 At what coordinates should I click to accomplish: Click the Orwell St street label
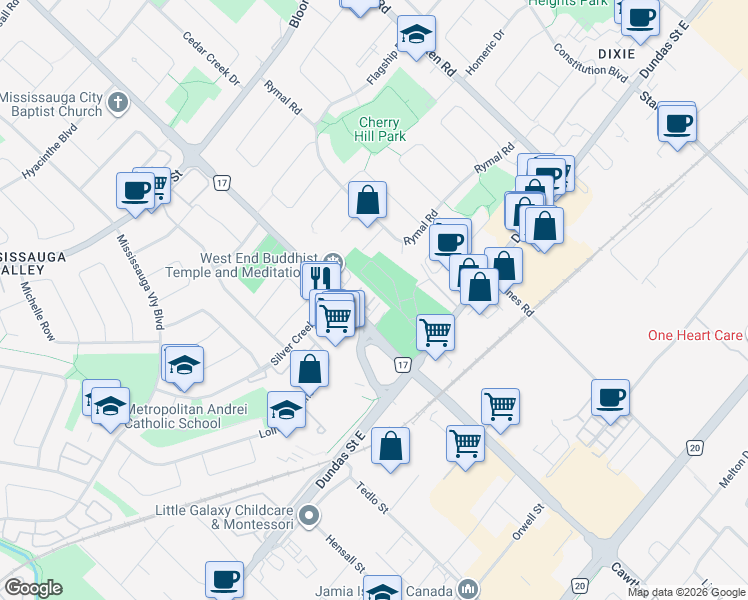pyautogui.click(x=528, y=522)
